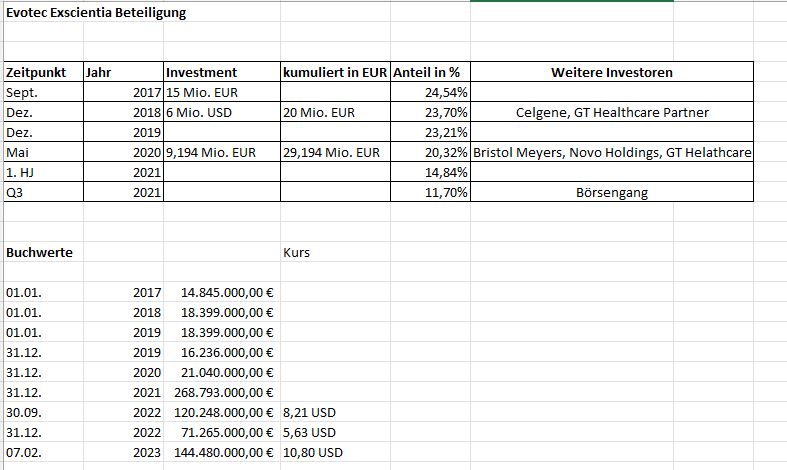
Task: Select the cell '15 Mio. EUR'
Action: point(222,92)
